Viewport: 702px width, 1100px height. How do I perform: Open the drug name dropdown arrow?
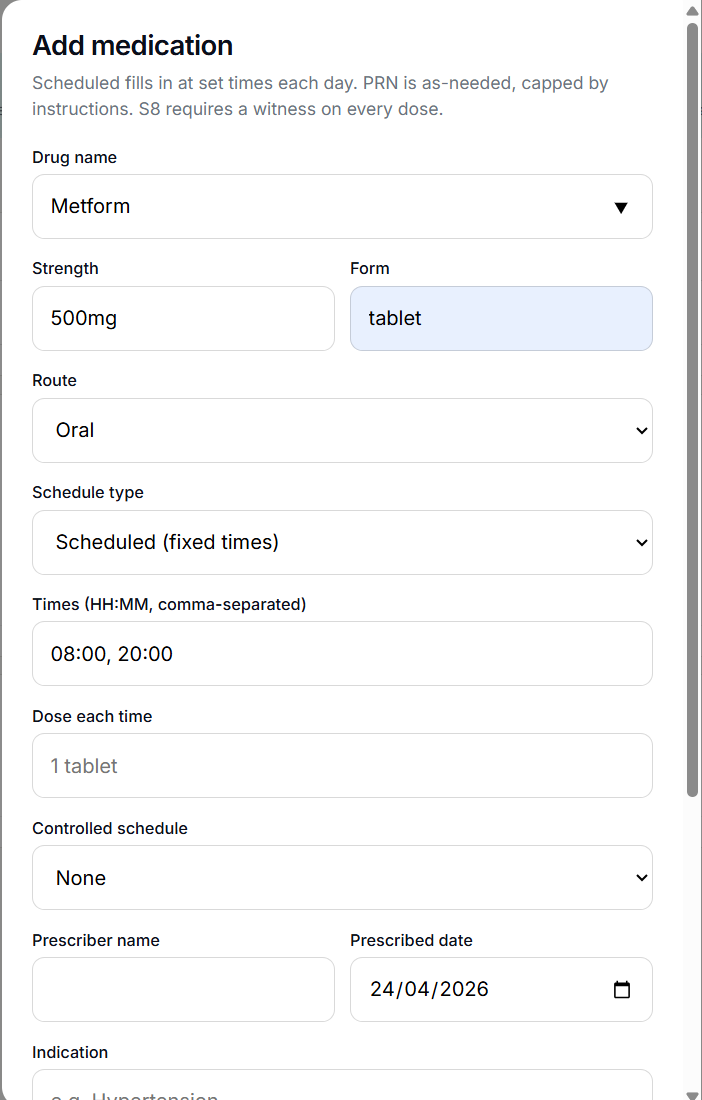pos(621,206)
